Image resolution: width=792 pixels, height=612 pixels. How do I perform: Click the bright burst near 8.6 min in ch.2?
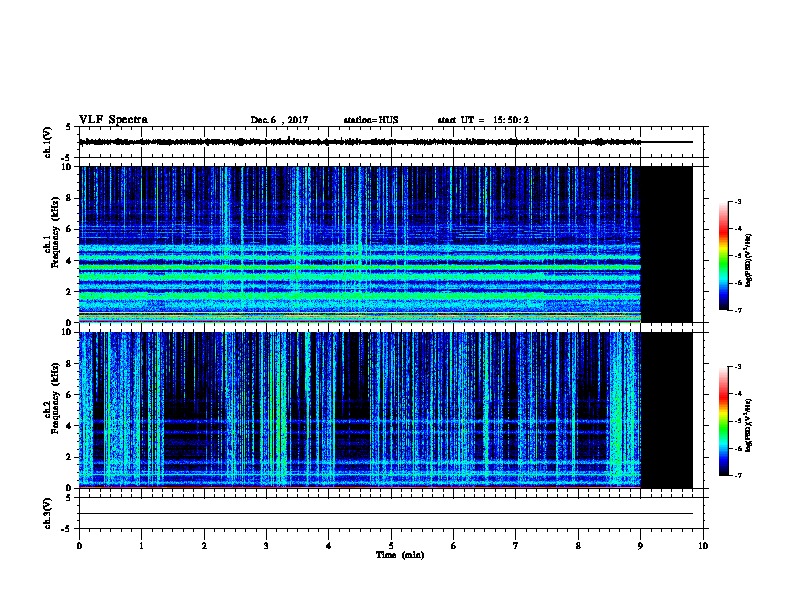[x=617, y=410]
